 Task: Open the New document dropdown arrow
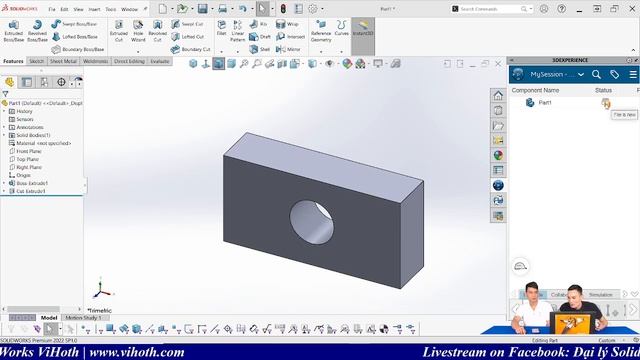(x=172, y=9)
